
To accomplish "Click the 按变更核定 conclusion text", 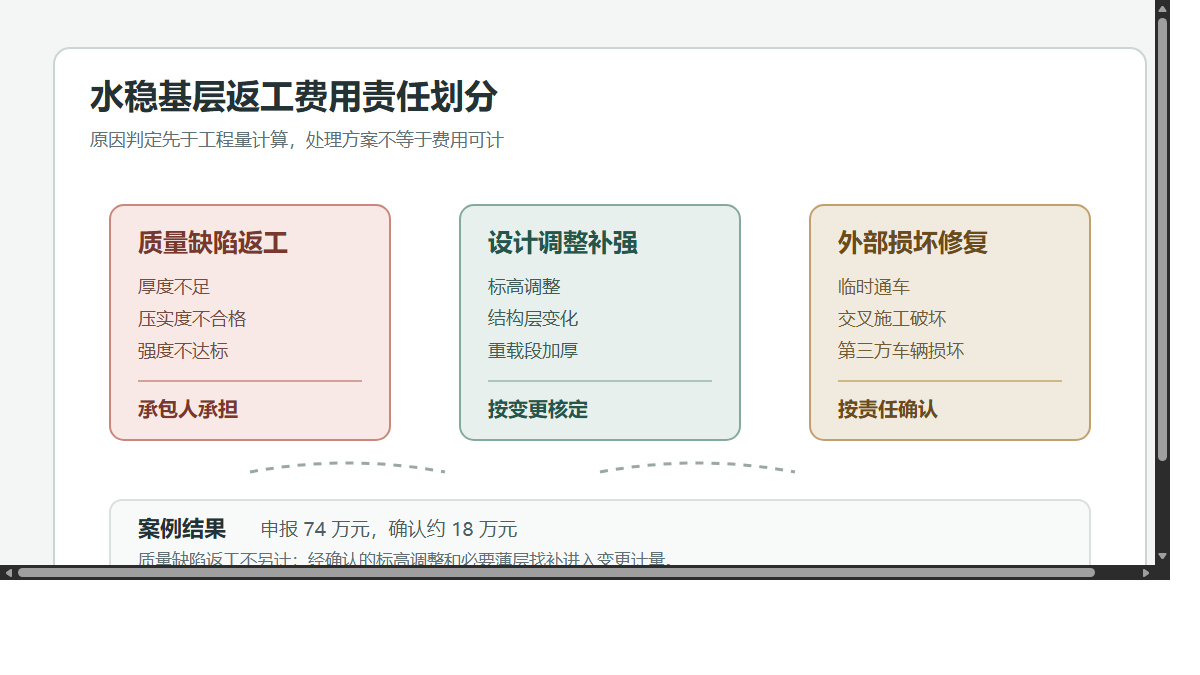I will 538,409.
